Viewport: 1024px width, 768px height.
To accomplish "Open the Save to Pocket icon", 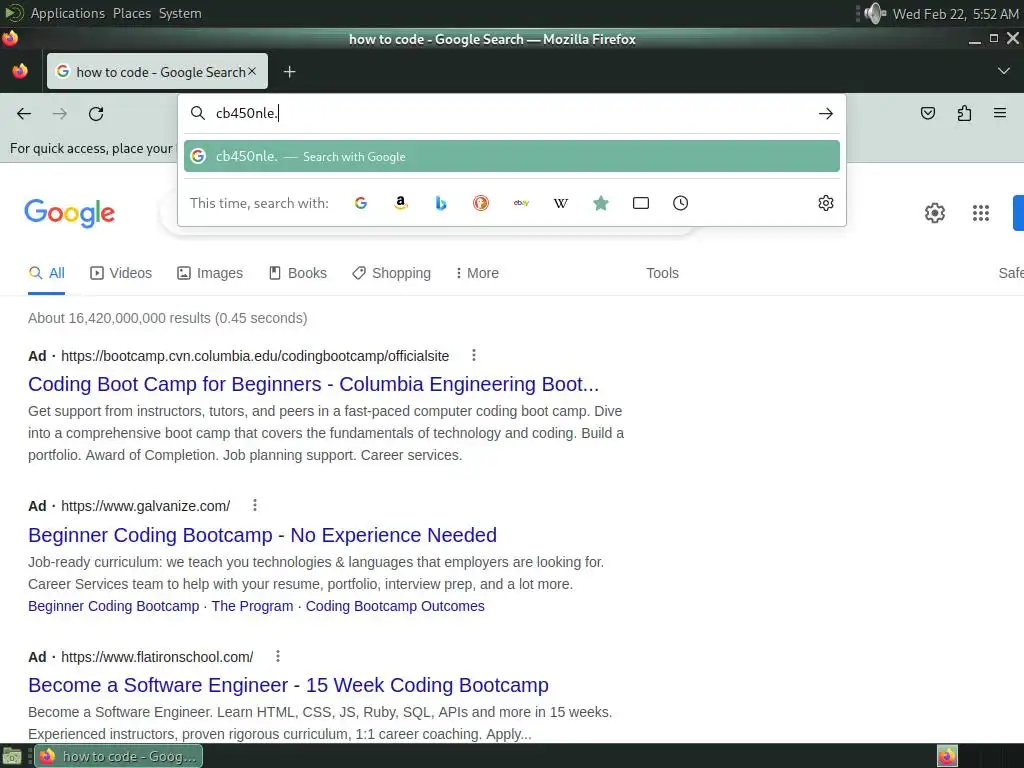I will click(x=927, y=114).
